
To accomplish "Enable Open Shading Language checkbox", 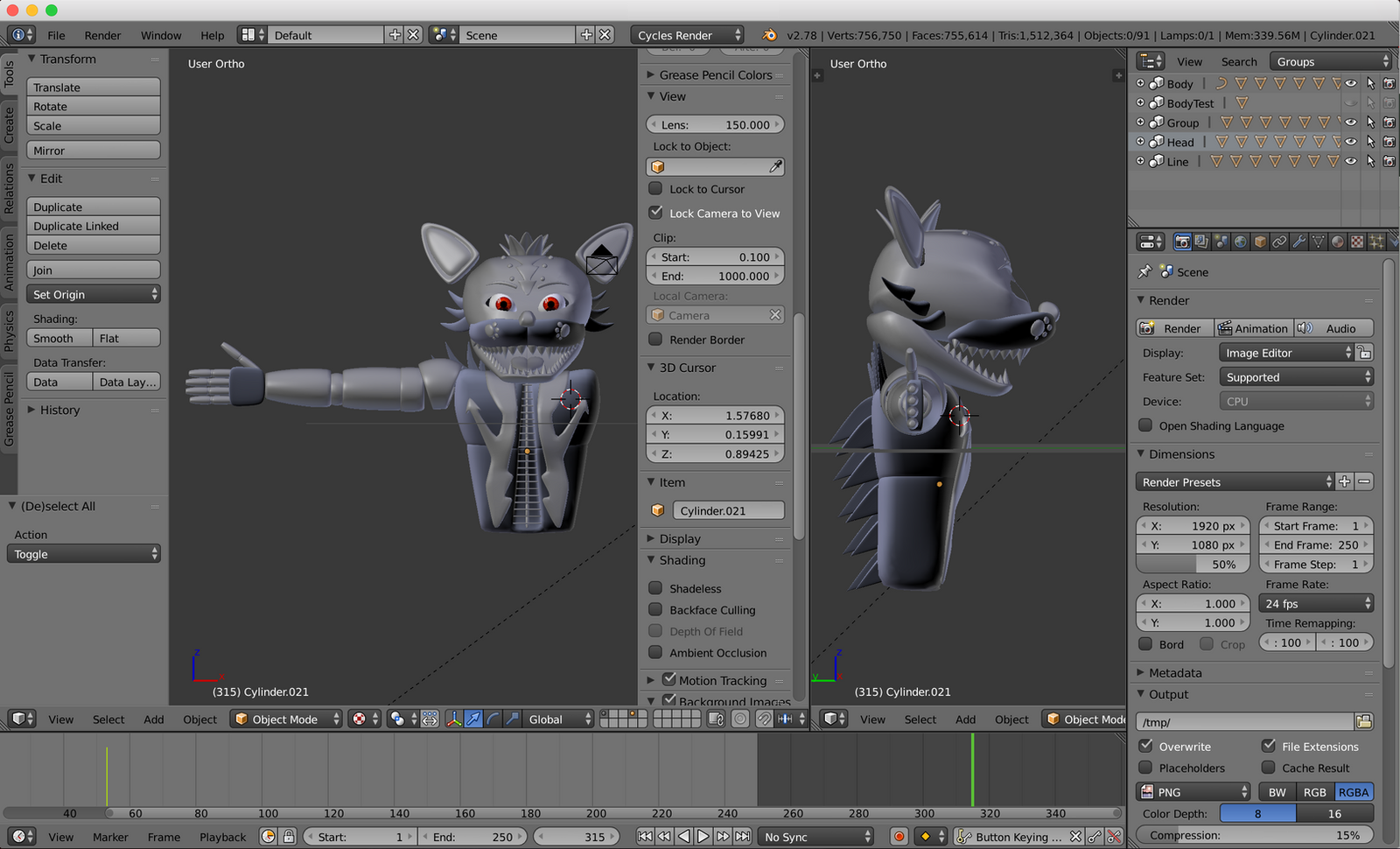I will (x=1145, y=425).
